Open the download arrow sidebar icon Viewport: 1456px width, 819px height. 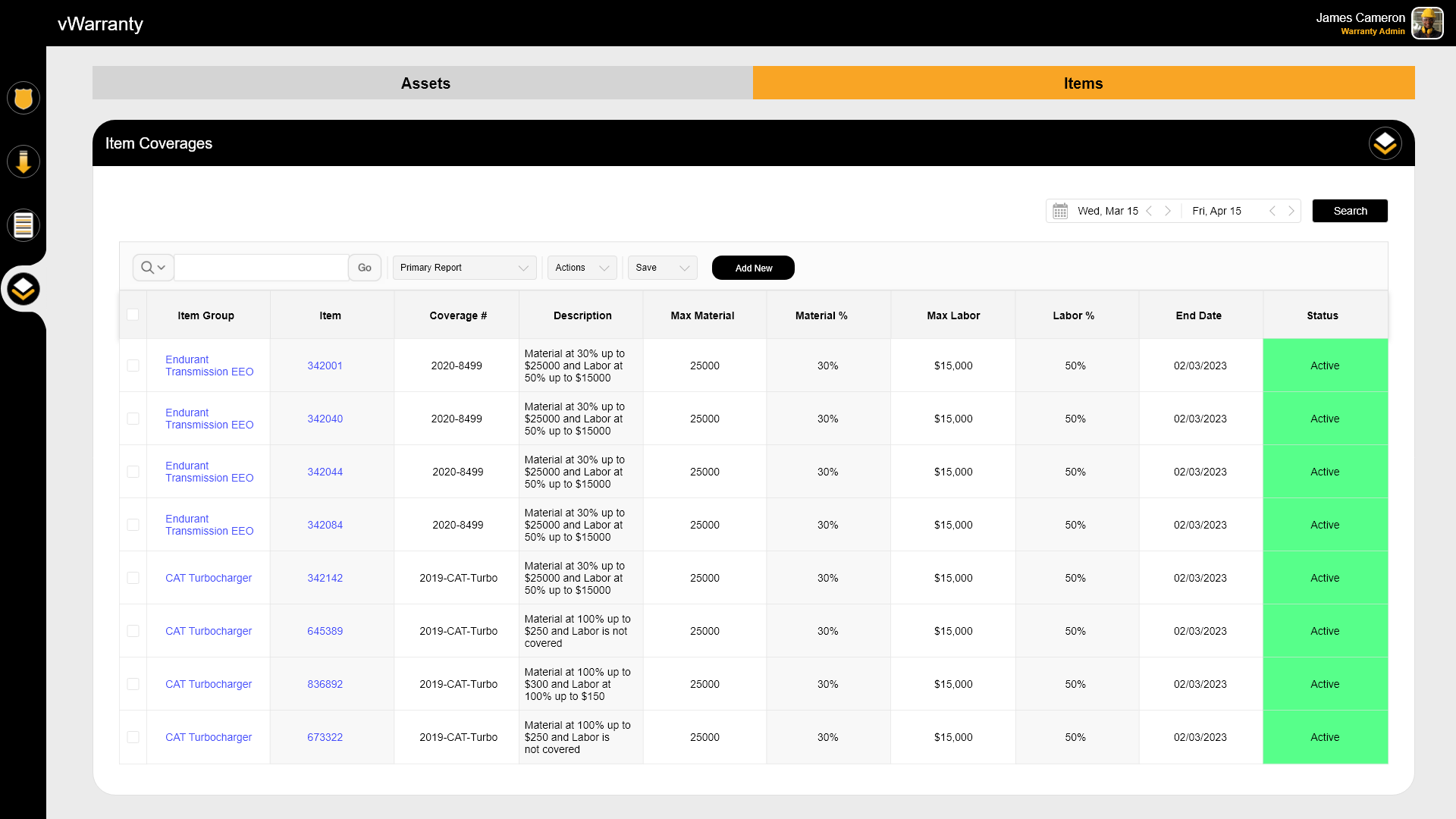24,162
